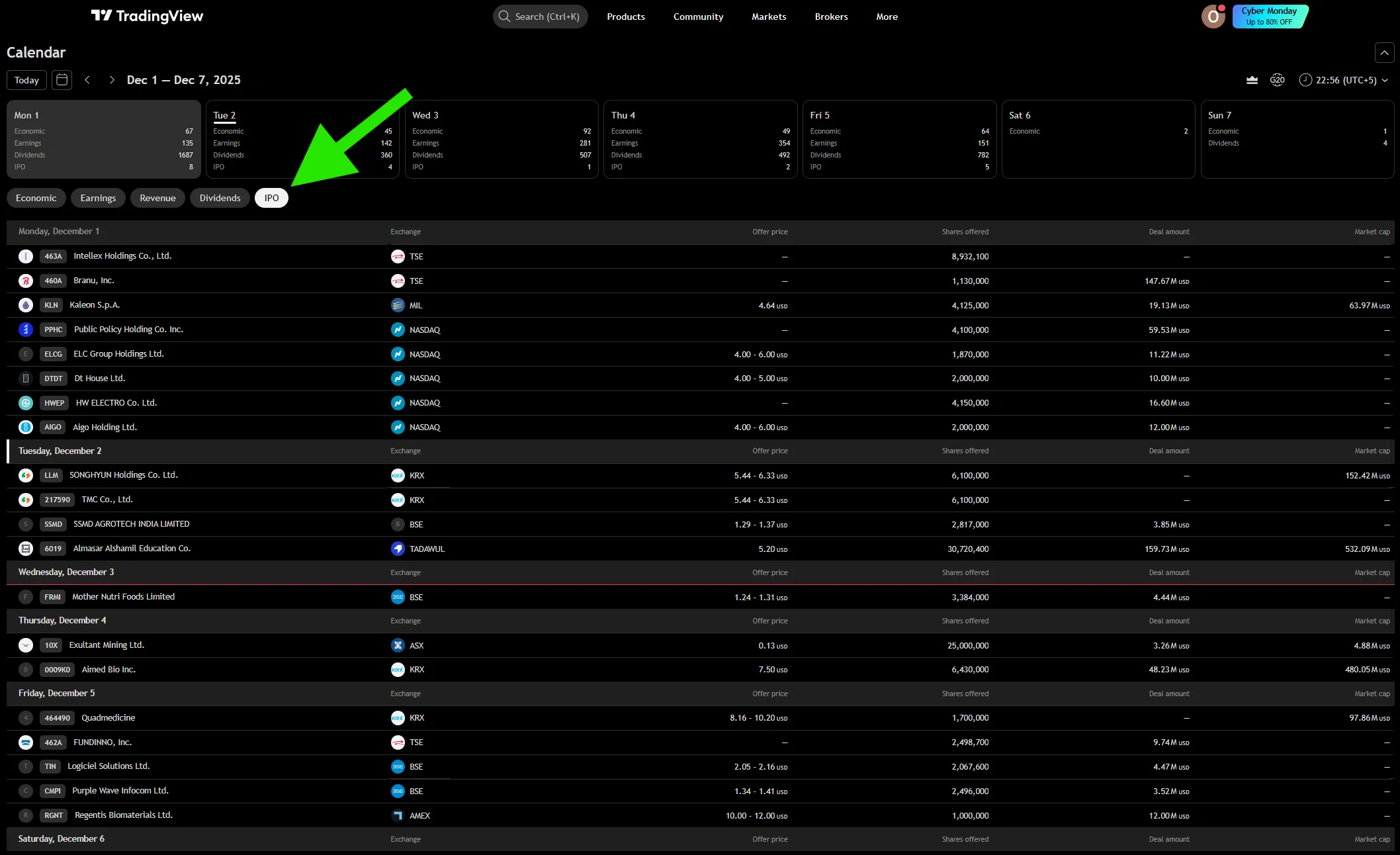The width and height of the screenshot is (1400, 855).
Task: Open the search bar
Action: point(539,17)
